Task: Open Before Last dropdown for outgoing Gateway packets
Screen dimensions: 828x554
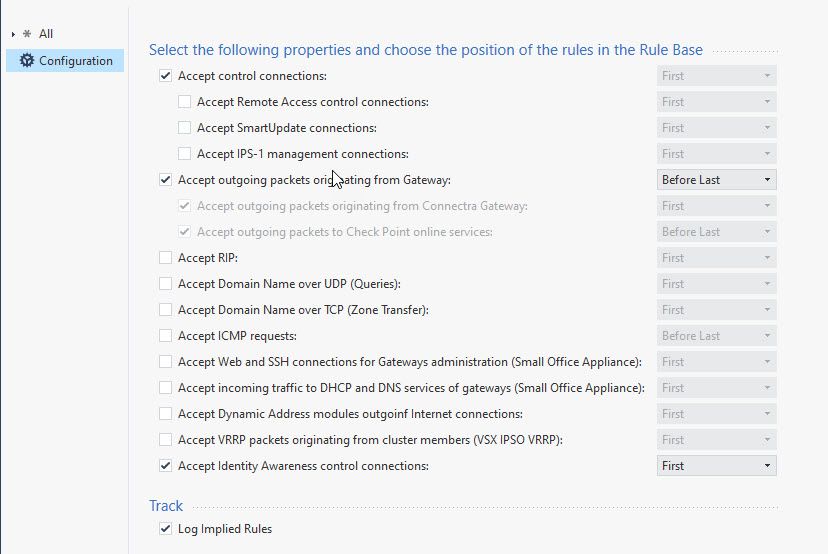Action: coord(716,180)
